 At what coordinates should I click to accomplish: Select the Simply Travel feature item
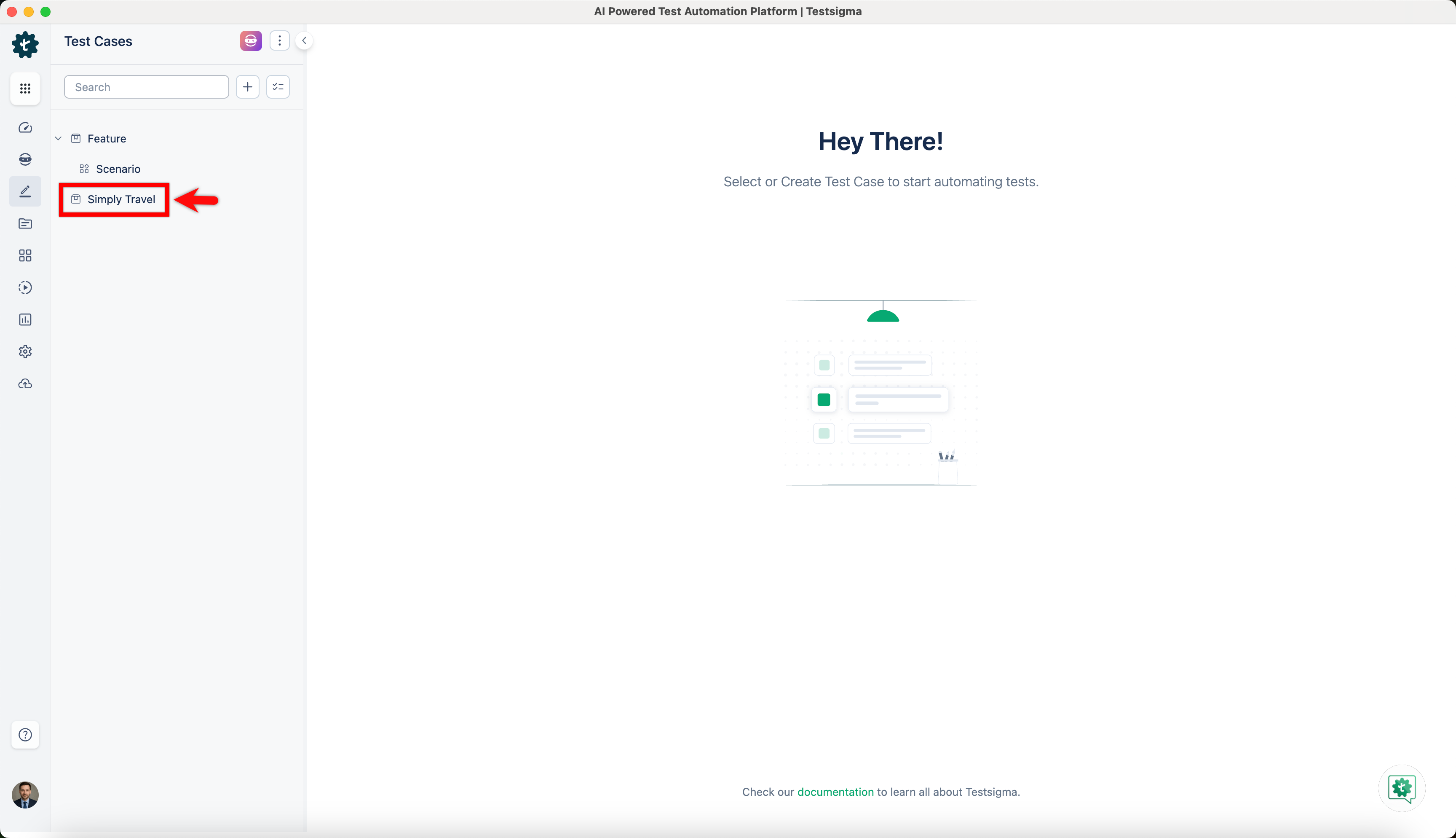click(121, 200)
